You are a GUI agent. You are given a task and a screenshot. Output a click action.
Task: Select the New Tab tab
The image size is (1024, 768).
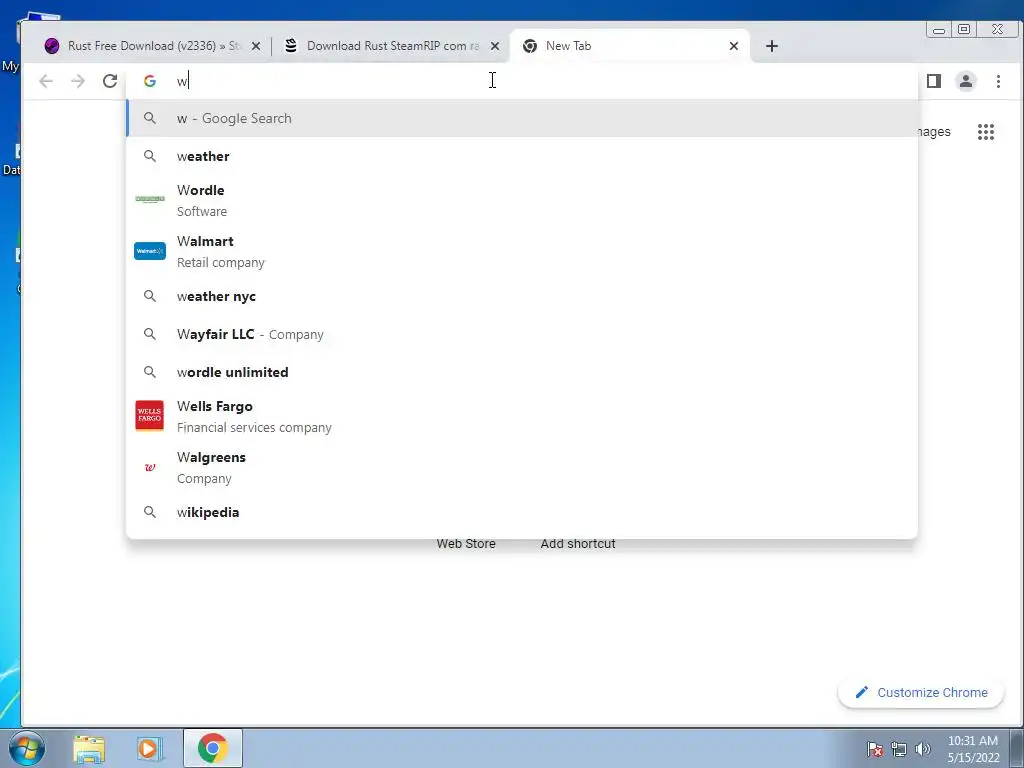click(x=629, y=46)
